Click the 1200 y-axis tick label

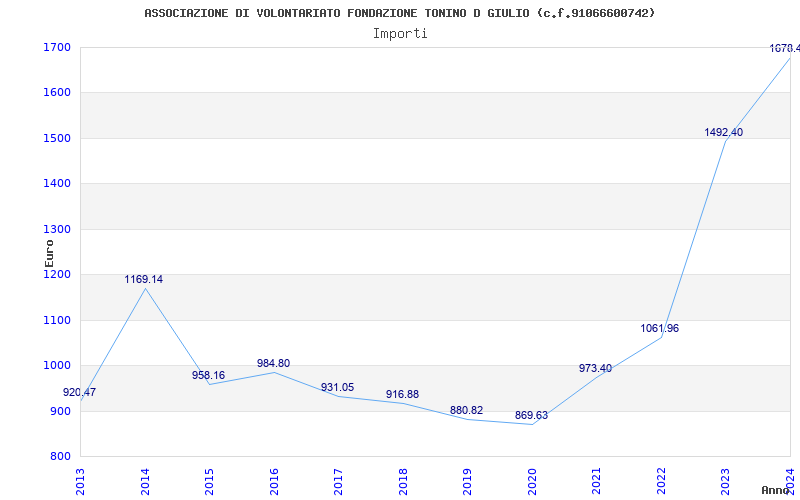tap(57, 274)
